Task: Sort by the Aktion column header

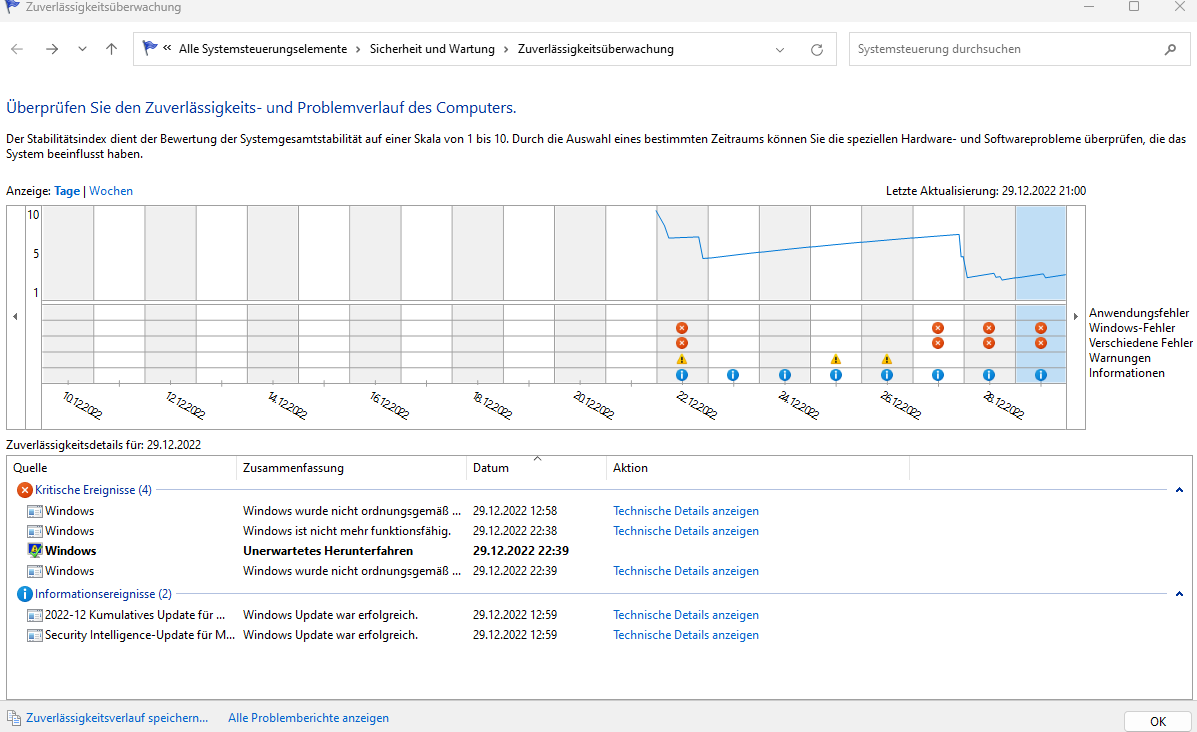Action: click(x=757, y=468)
